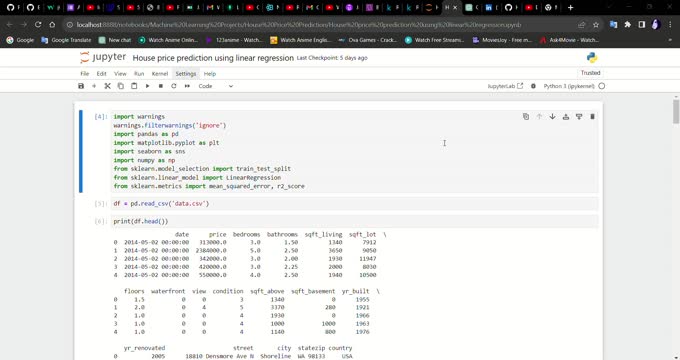Screen dimensions: 680x360
Task: Insert a cell above the active cell
Action: point(566,116)
